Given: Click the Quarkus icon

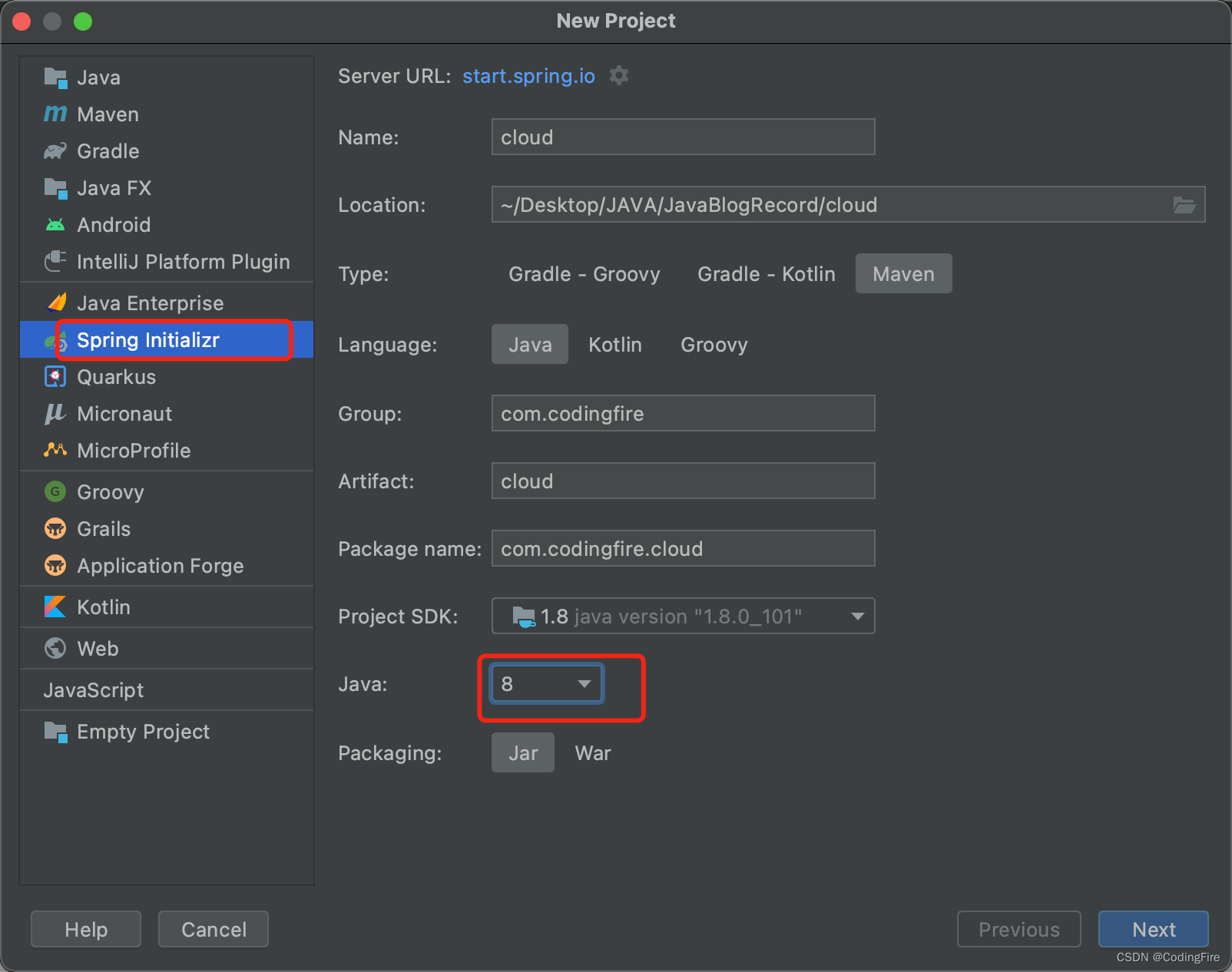Looking at the screenshot, I should (x=55, y=377).
